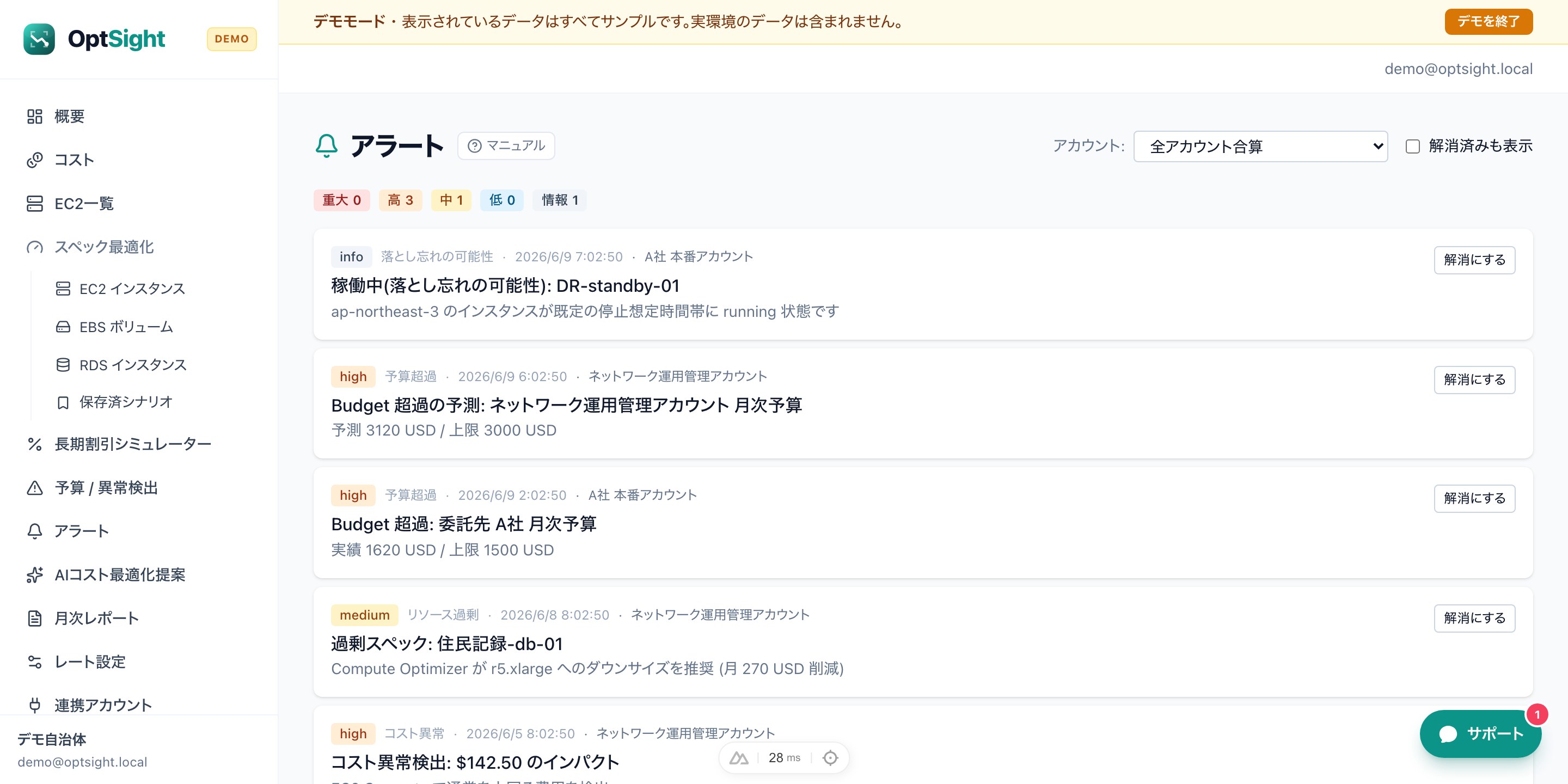The width and height of the screenshot is (1568, 784).
Task: Click the medium tag on 過剰スペック alert
Action: click(365, 615)
